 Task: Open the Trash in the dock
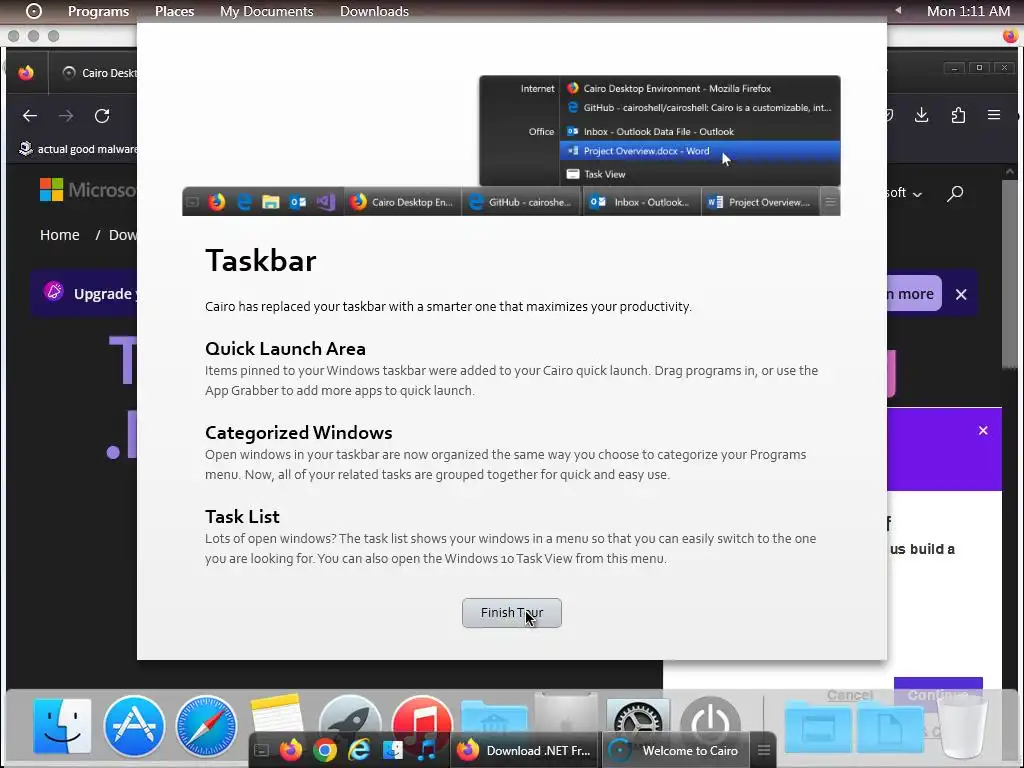[x=963, y=728]
